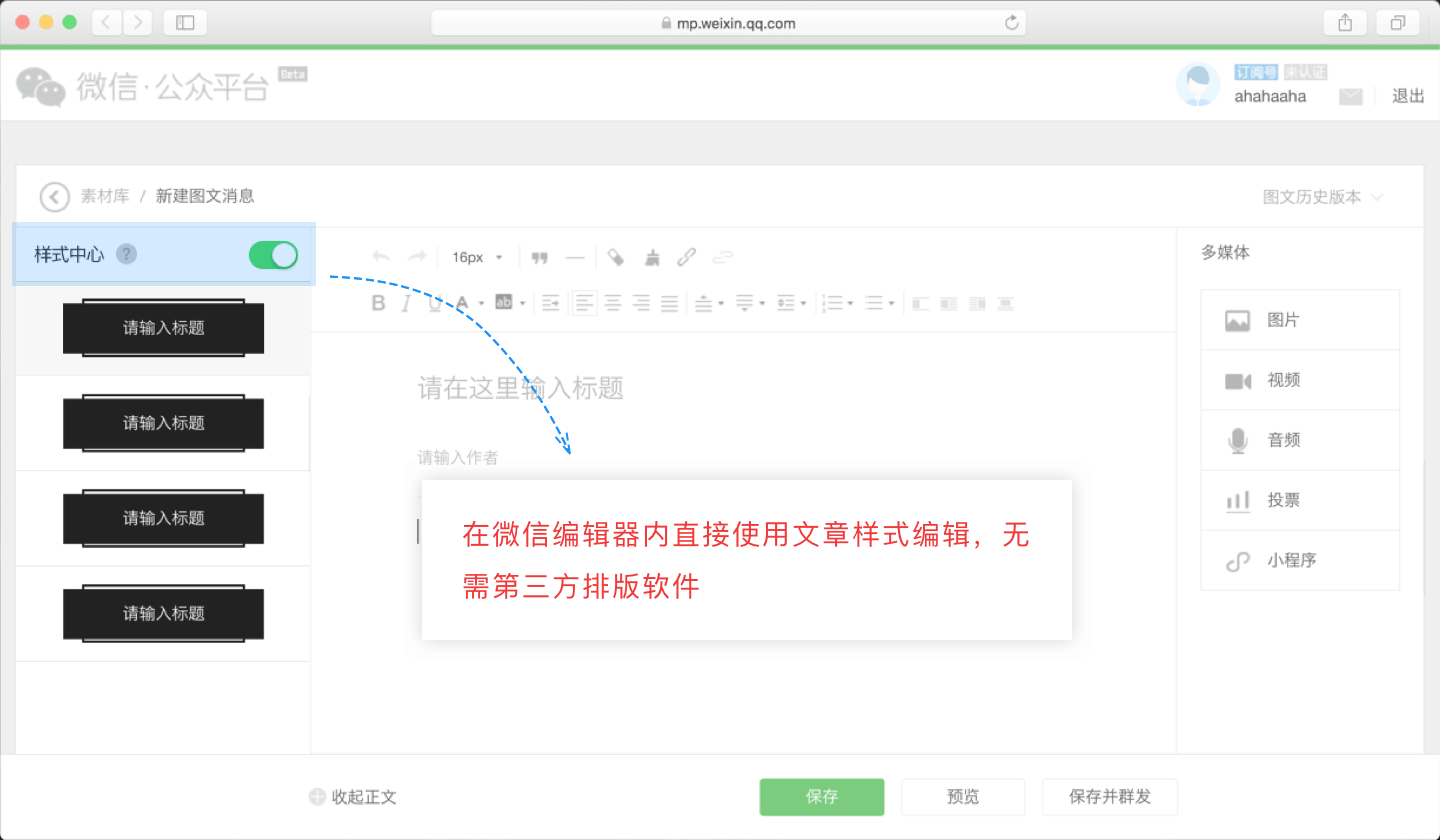Pick the fourth 请输入标题 style template
The height and width of the screenshot is (840, 1440).
(x=163, y=613)
